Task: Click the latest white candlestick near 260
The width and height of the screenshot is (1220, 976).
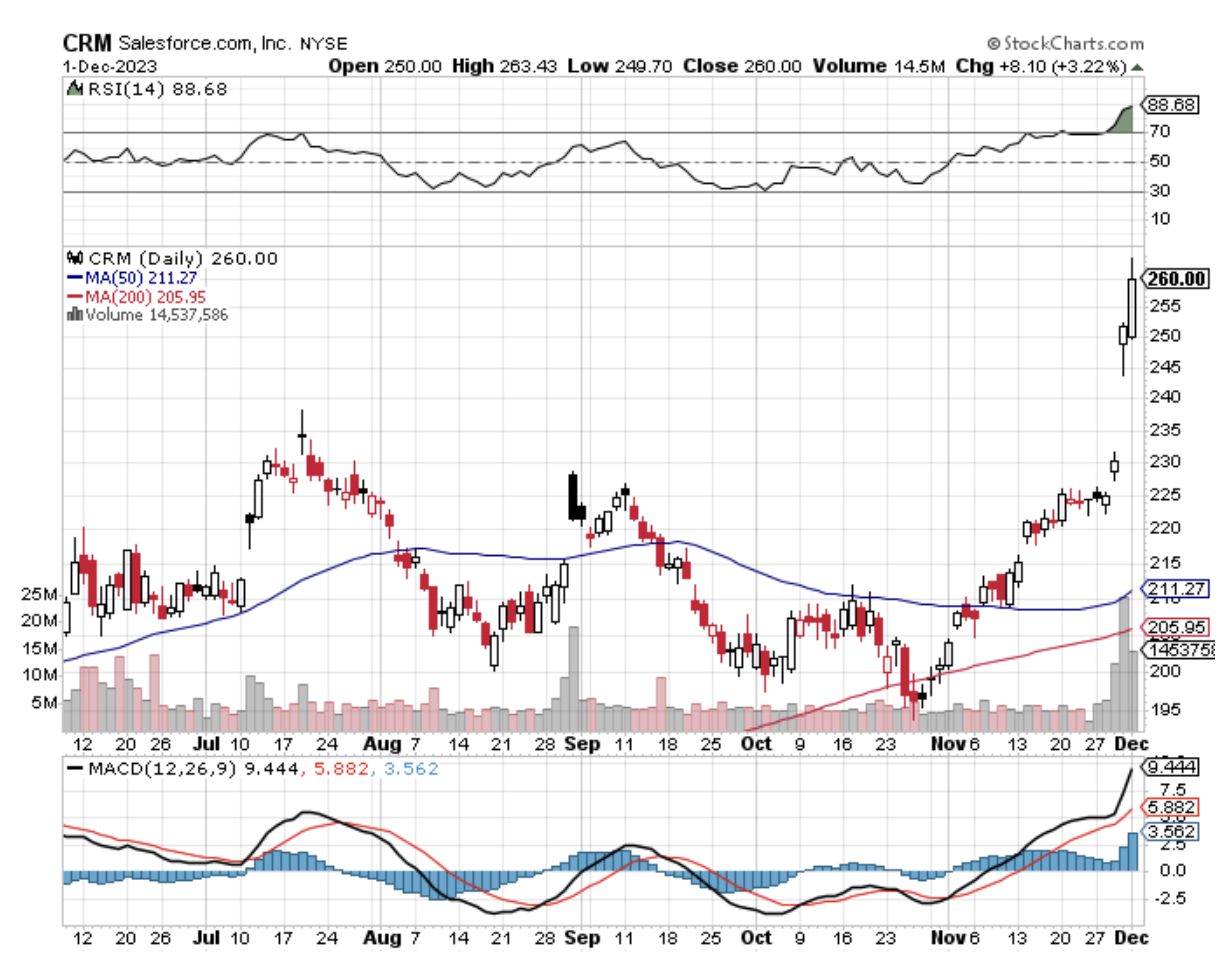Action: [x=1132, y=307]
